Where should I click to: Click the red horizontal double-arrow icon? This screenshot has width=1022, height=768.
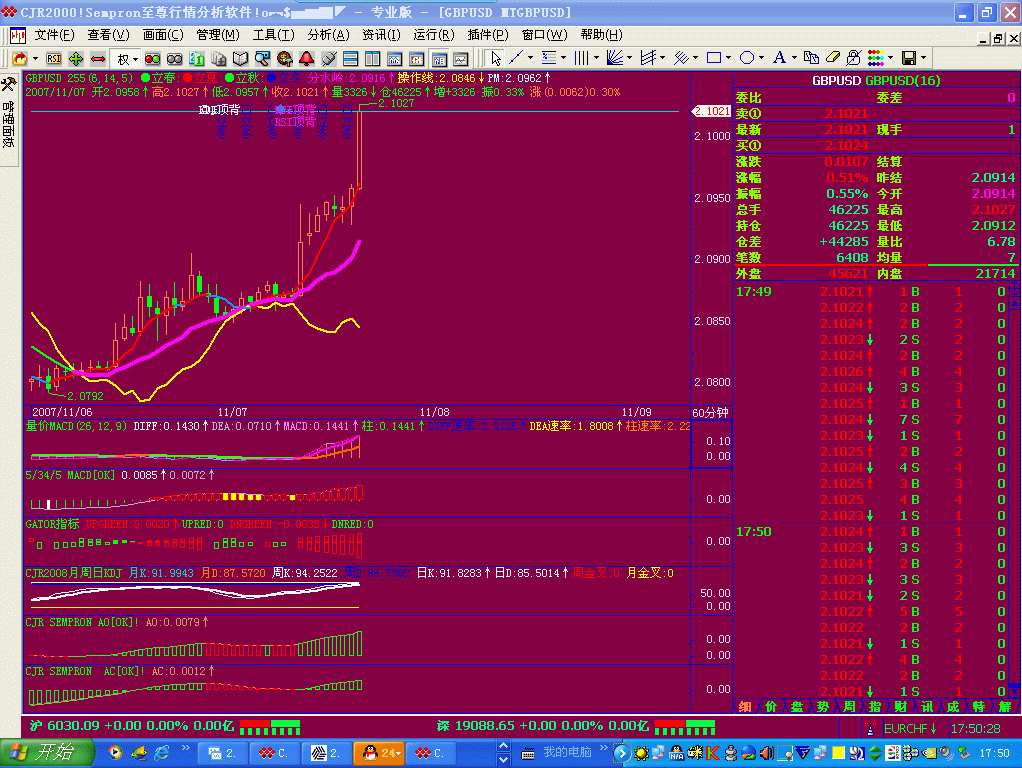pyautogui.click(x=98, y=59)
